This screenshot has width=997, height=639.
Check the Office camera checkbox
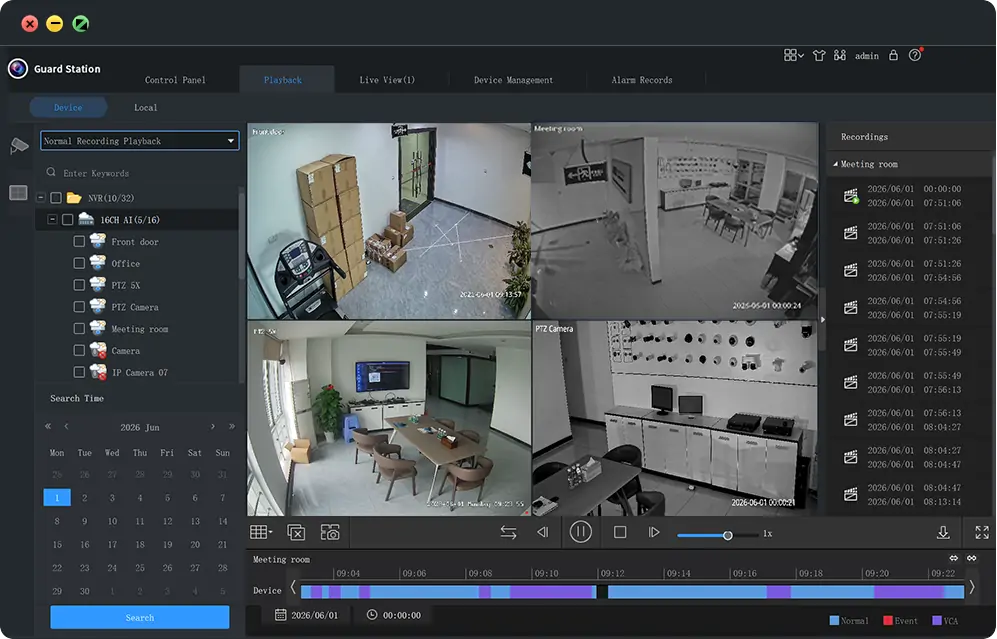click(79, 263)
